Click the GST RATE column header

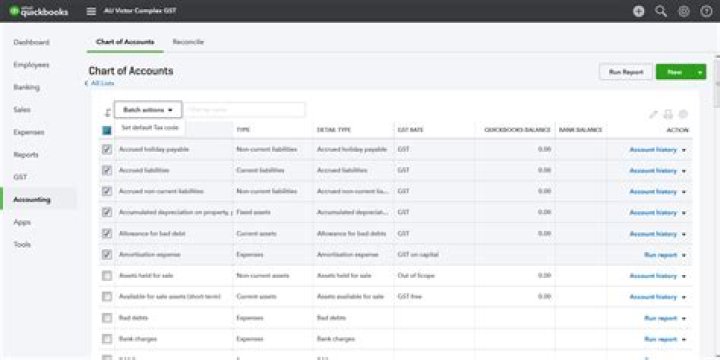(x=411, y=130)
